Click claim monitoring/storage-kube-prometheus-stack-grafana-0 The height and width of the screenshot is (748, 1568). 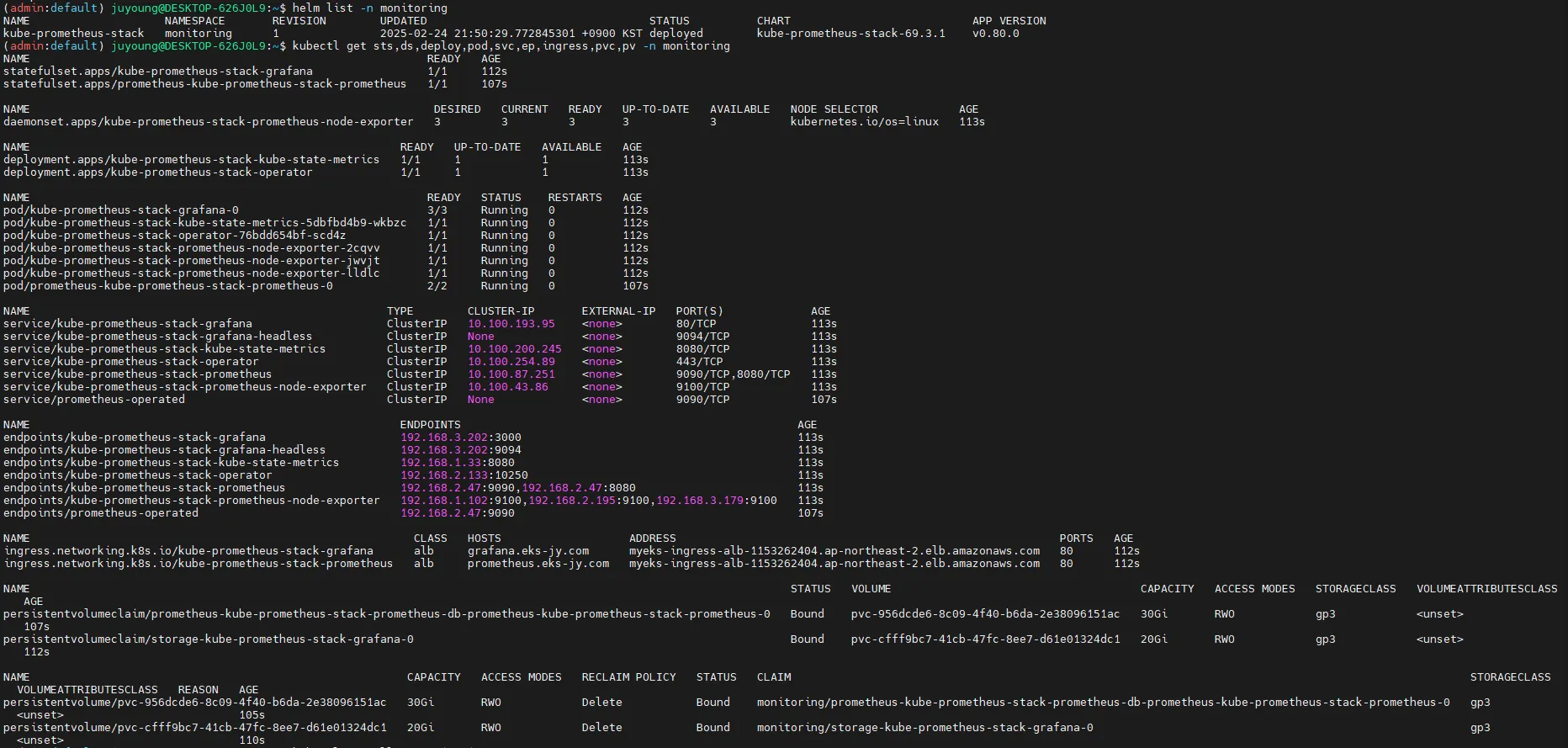[925, 728]
